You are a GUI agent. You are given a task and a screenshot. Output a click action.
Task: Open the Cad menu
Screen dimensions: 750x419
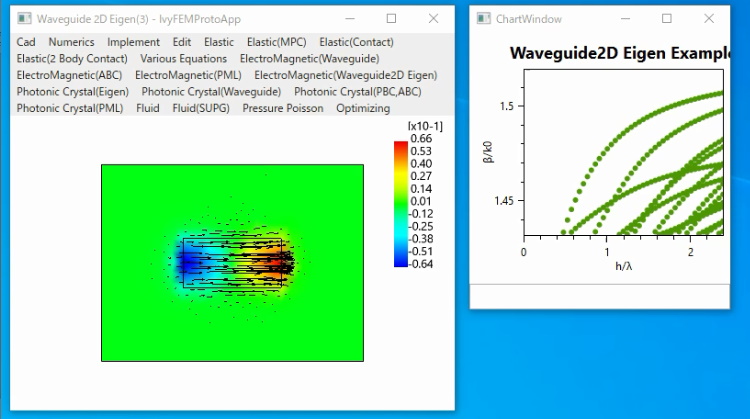(x=26, y=42)
